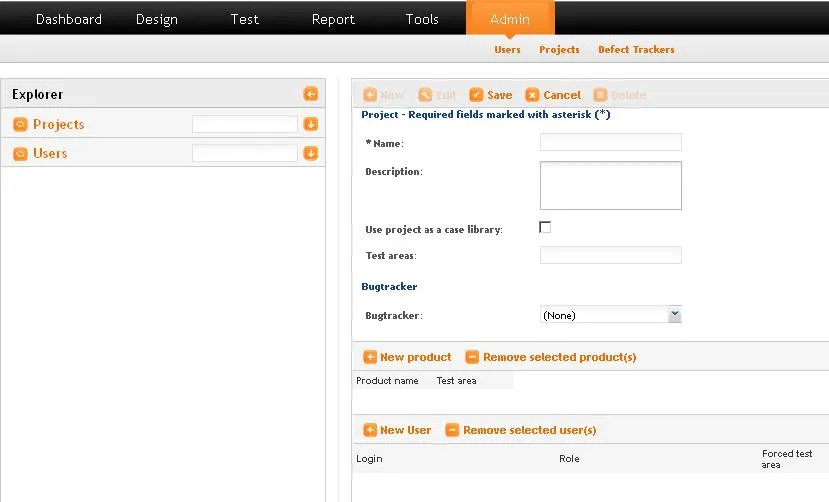Click into the Description text area
Viewport: 829px width, 502px height.
coord(610,185)
